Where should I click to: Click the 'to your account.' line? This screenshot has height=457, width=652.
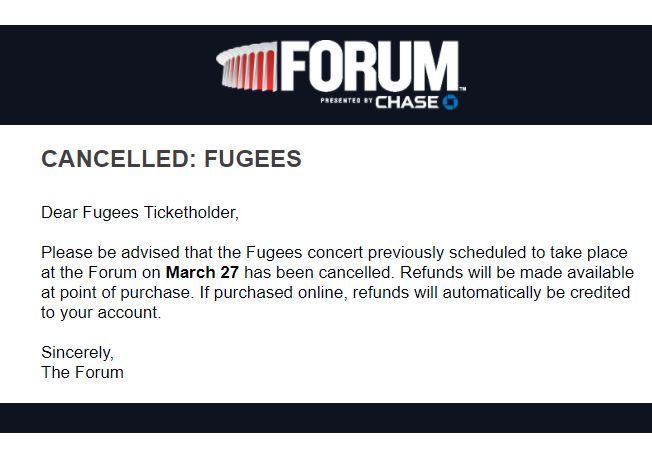100,312
